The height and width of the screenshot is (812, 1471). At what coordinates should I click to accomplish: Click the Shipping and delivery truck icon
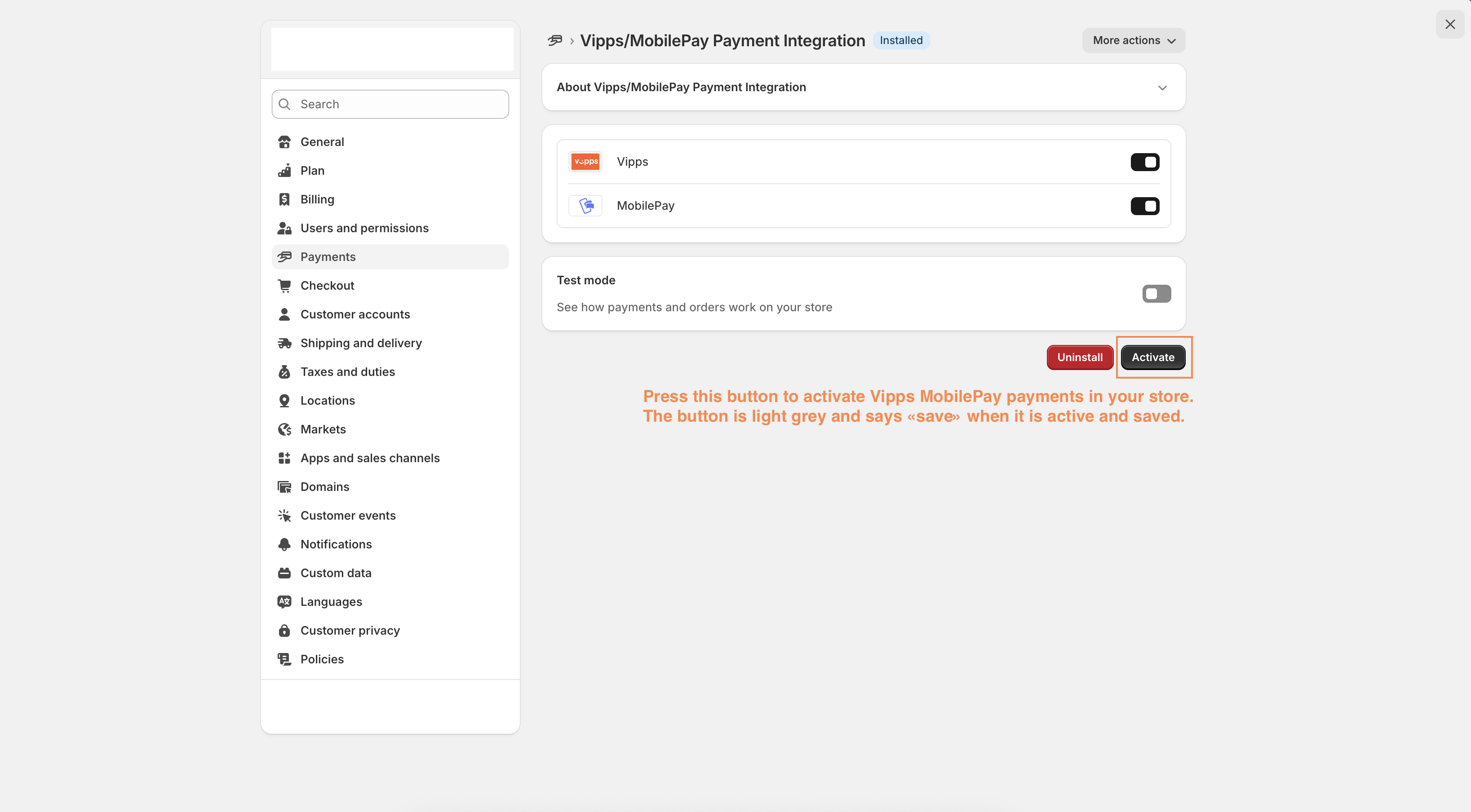[x=284, y=343]
